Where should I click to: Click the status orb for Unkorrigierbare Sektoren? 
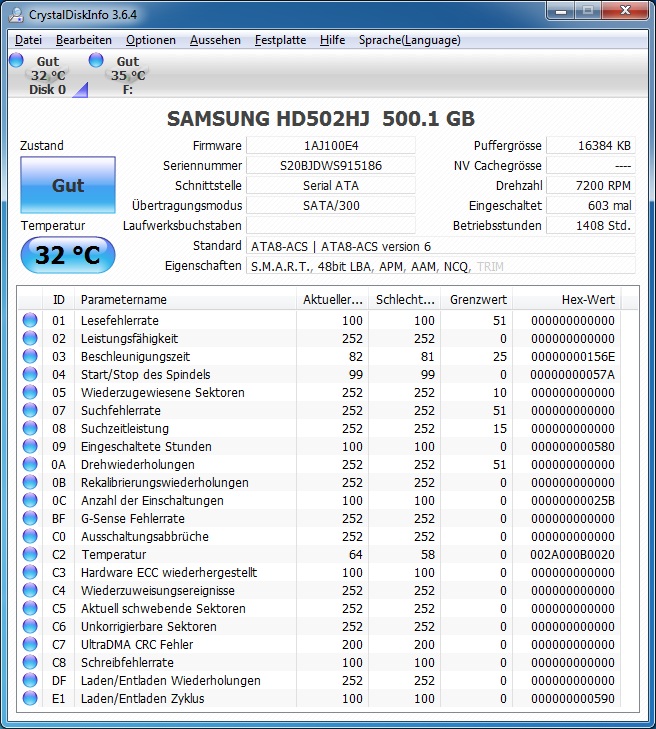30,626
